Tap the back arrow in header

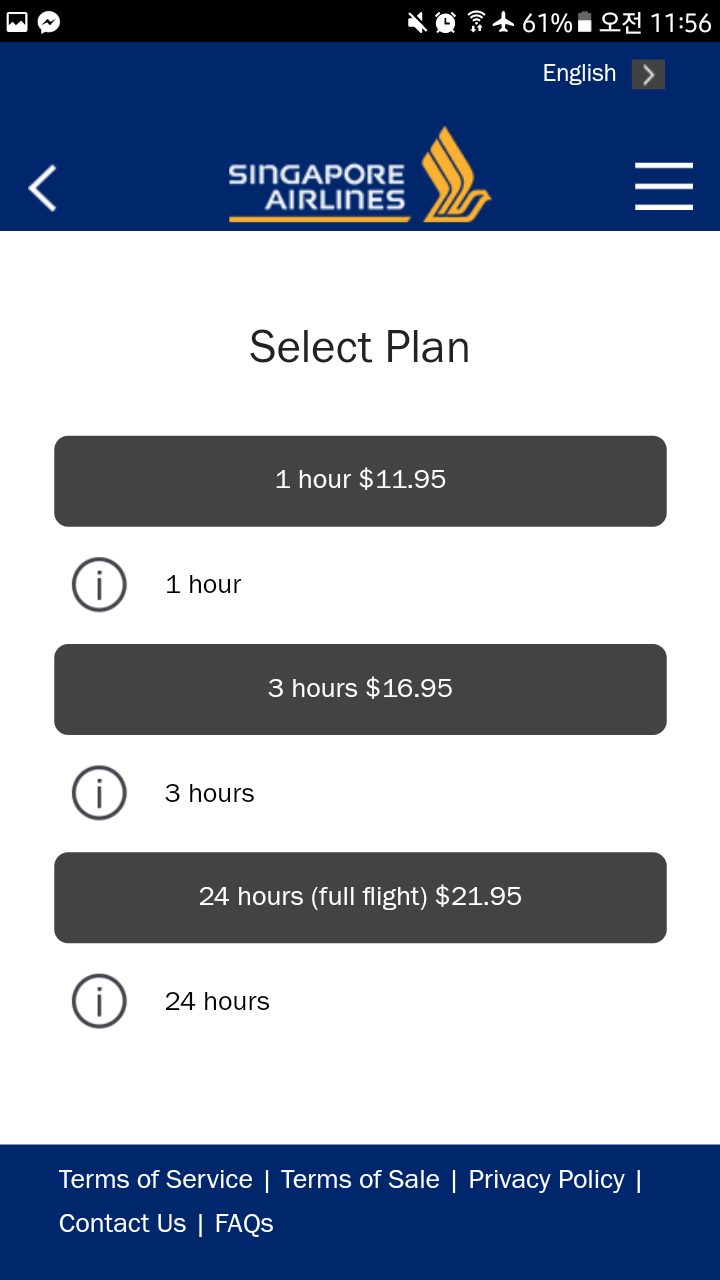tap(42, 188)
